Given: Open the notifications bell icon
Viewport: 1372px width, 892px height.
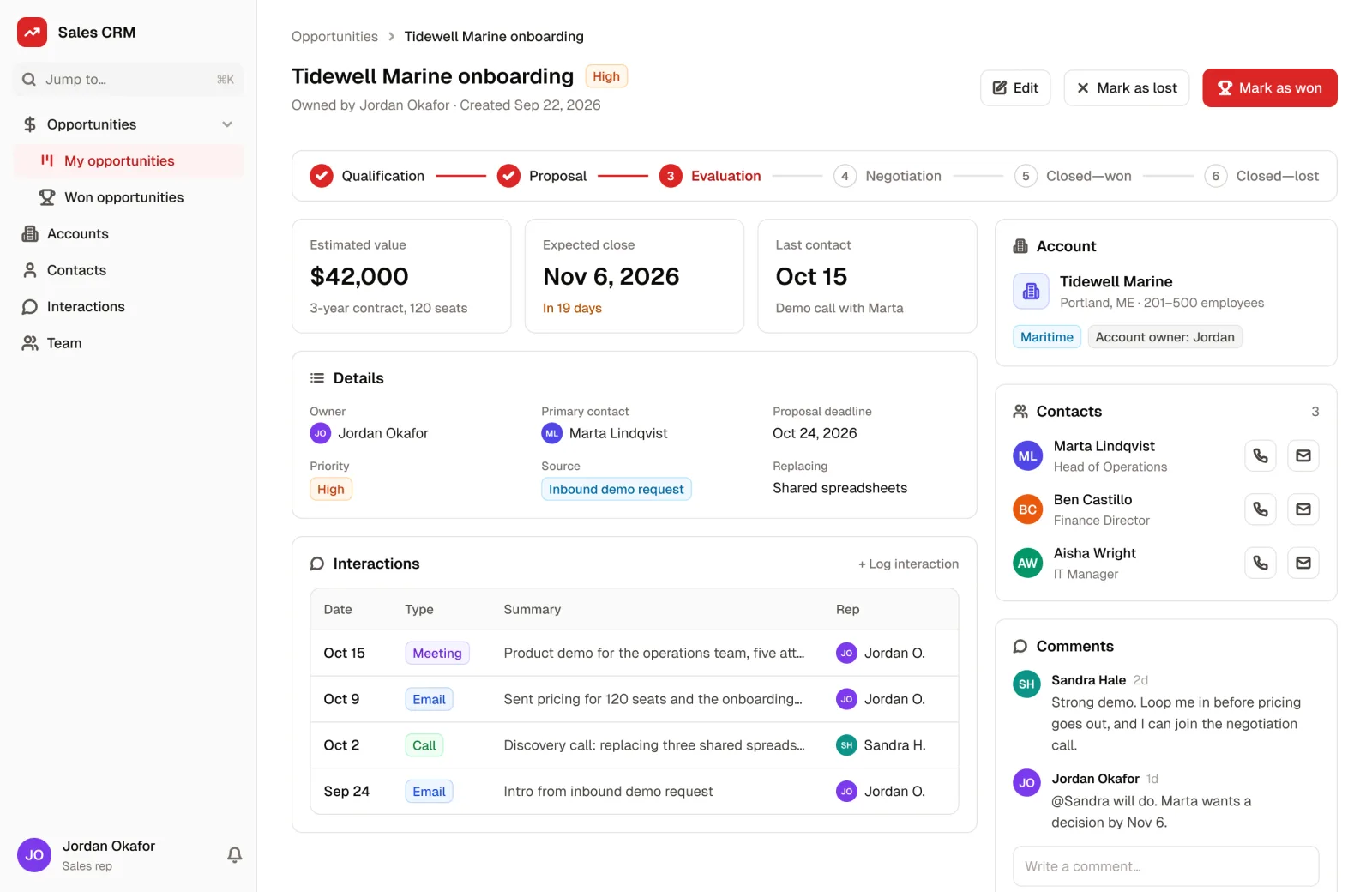Looking at the screenshot, I should coord(234,854).
